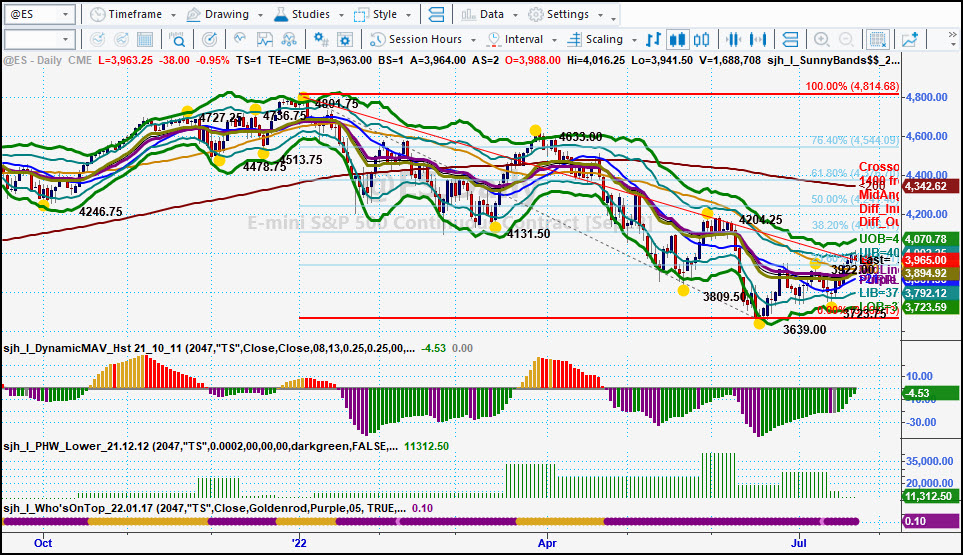Open gear with hash settings icon
The height and width of the screenshot is (555, 963).
point(321,40)
